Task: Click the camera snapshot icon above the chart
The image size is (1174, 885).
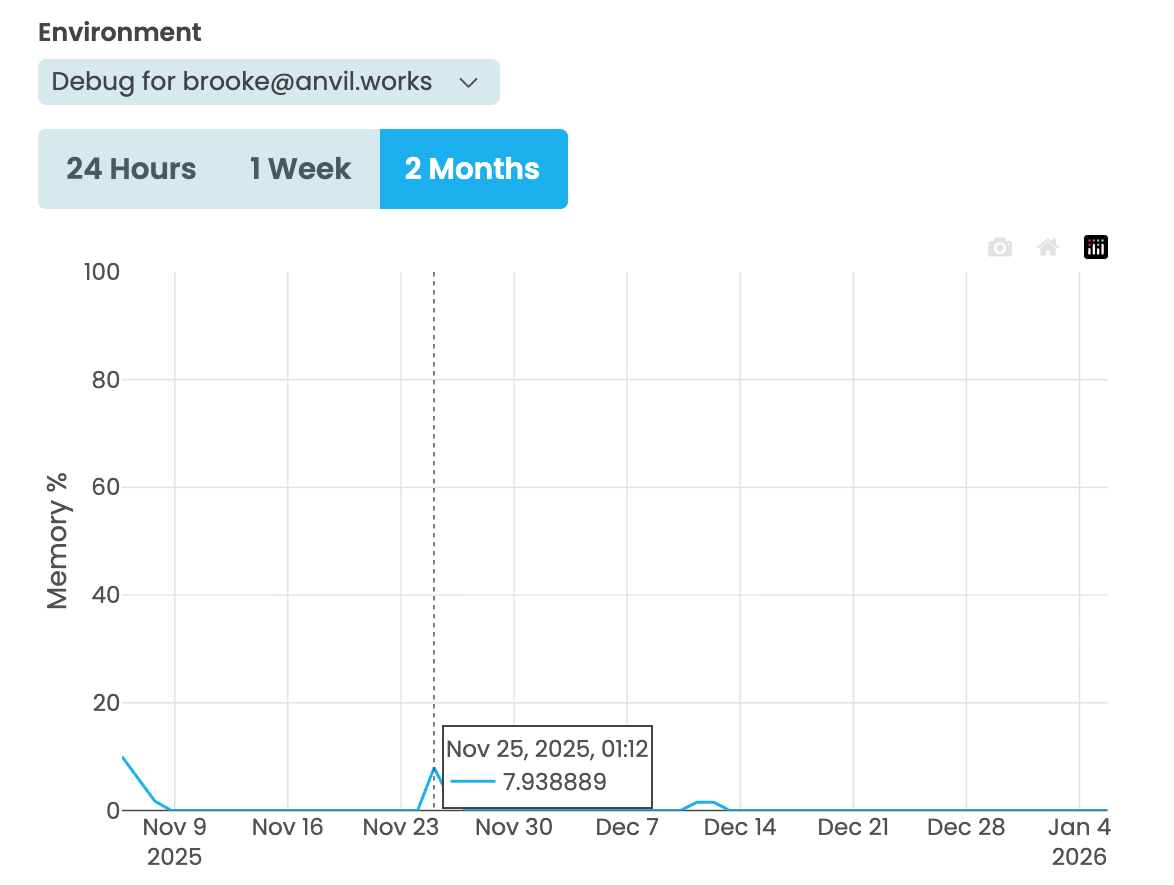Action: pos(999,246)
